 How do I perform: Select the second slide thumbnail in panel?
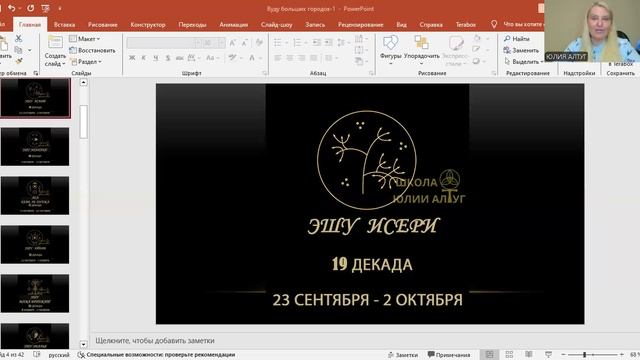point(35,147)
